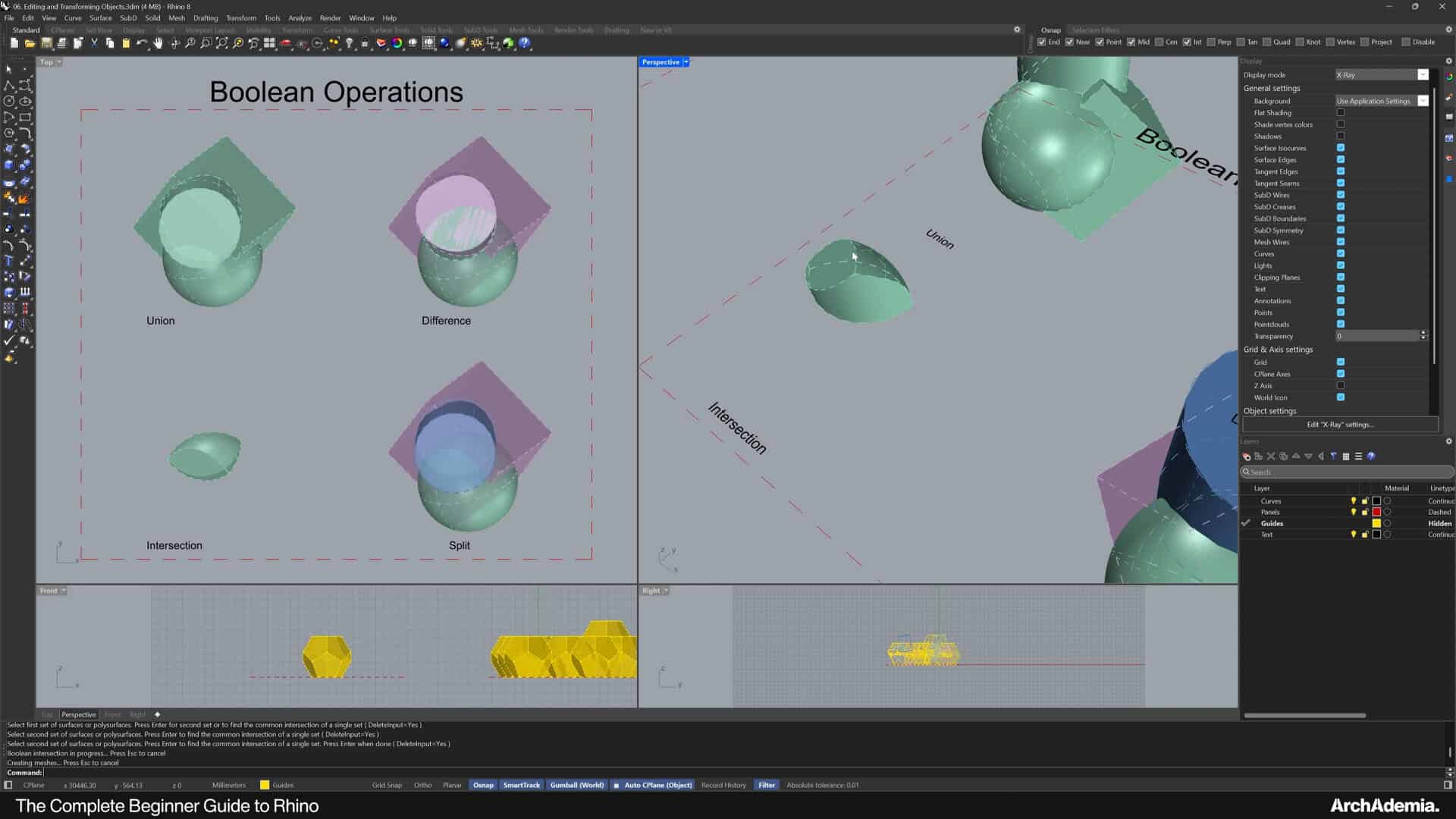Enable the Quad osnap checkbox
The height and width of the screenshot is (819, 1456).
[x=1266, y=42]
